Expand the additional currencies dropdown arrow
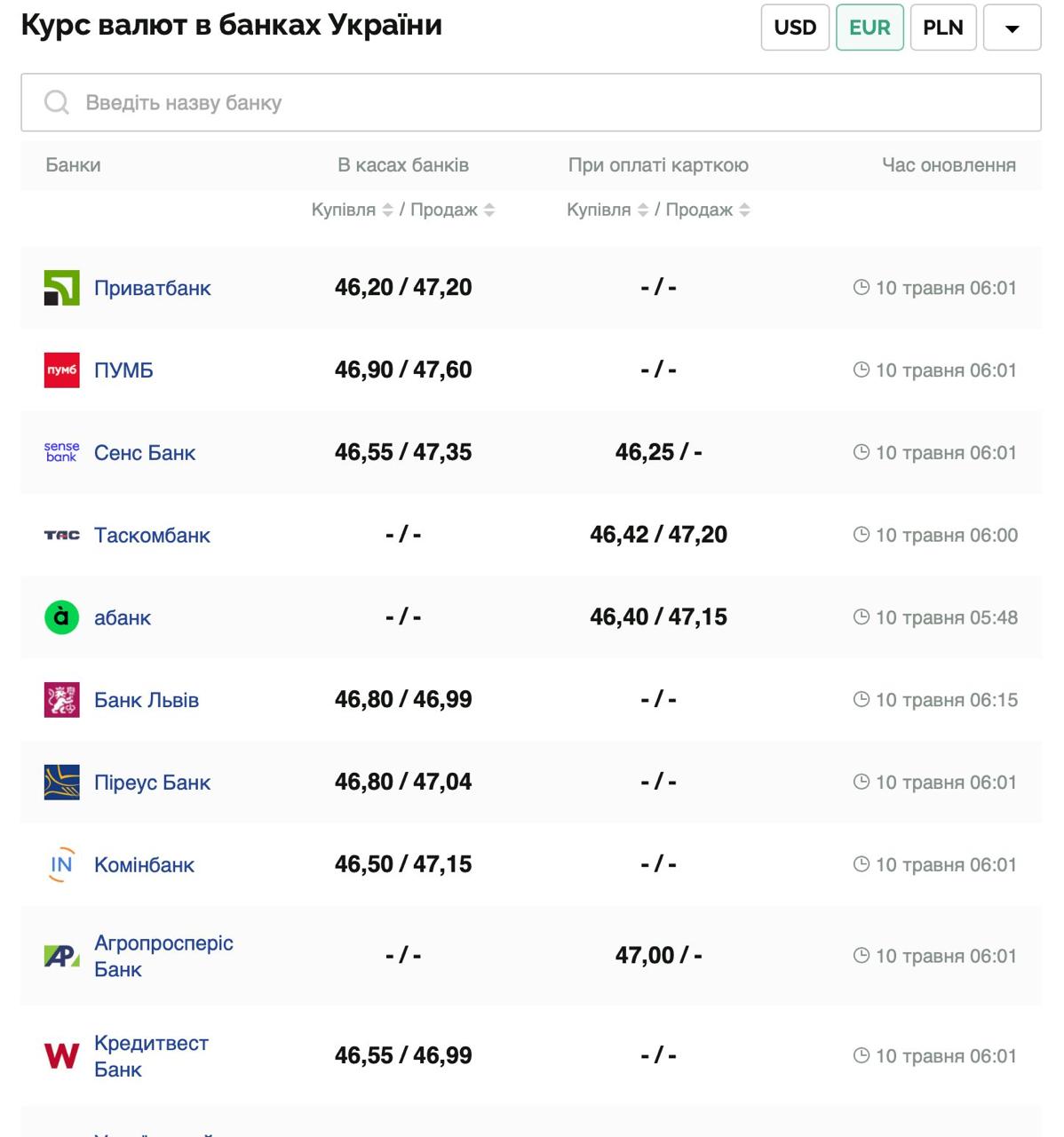 click(1012, 28)
